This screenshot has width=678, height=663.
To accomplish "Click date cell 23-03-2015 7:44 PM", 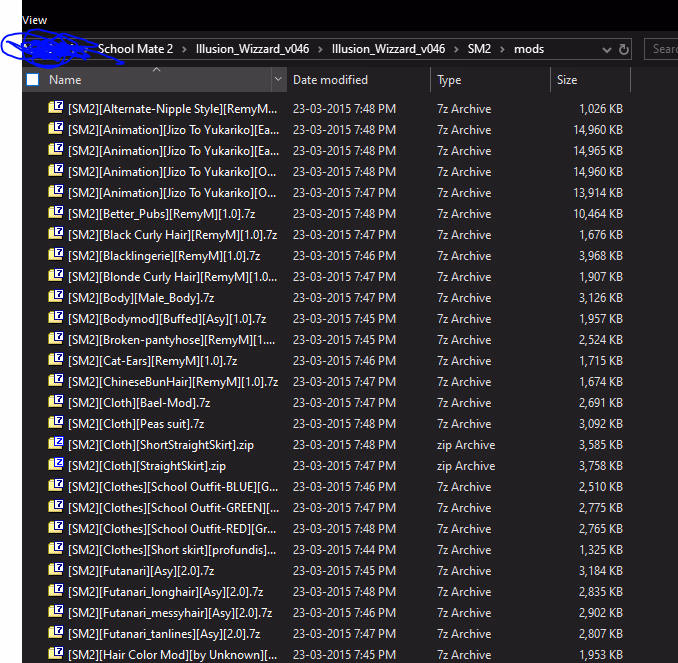I will pos(344,550).
